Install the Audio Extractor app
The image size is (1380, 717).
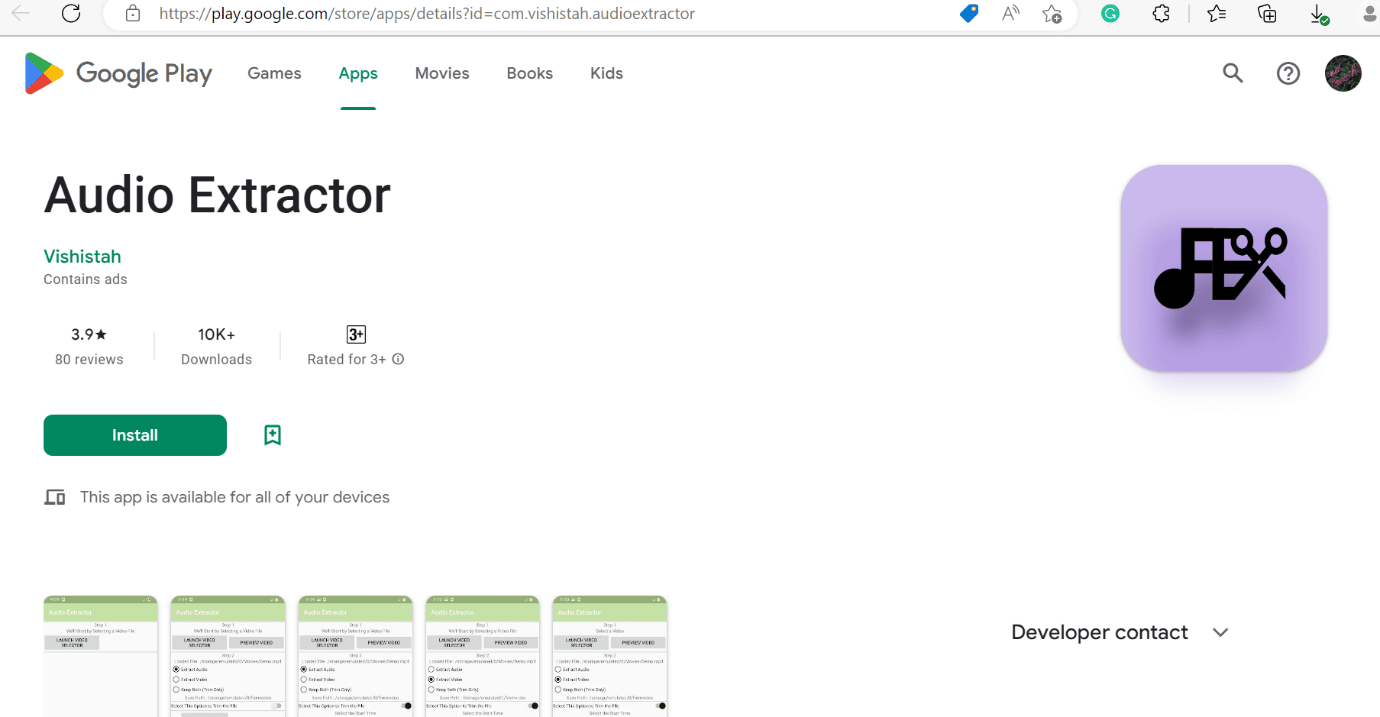(x=135, y=435)
